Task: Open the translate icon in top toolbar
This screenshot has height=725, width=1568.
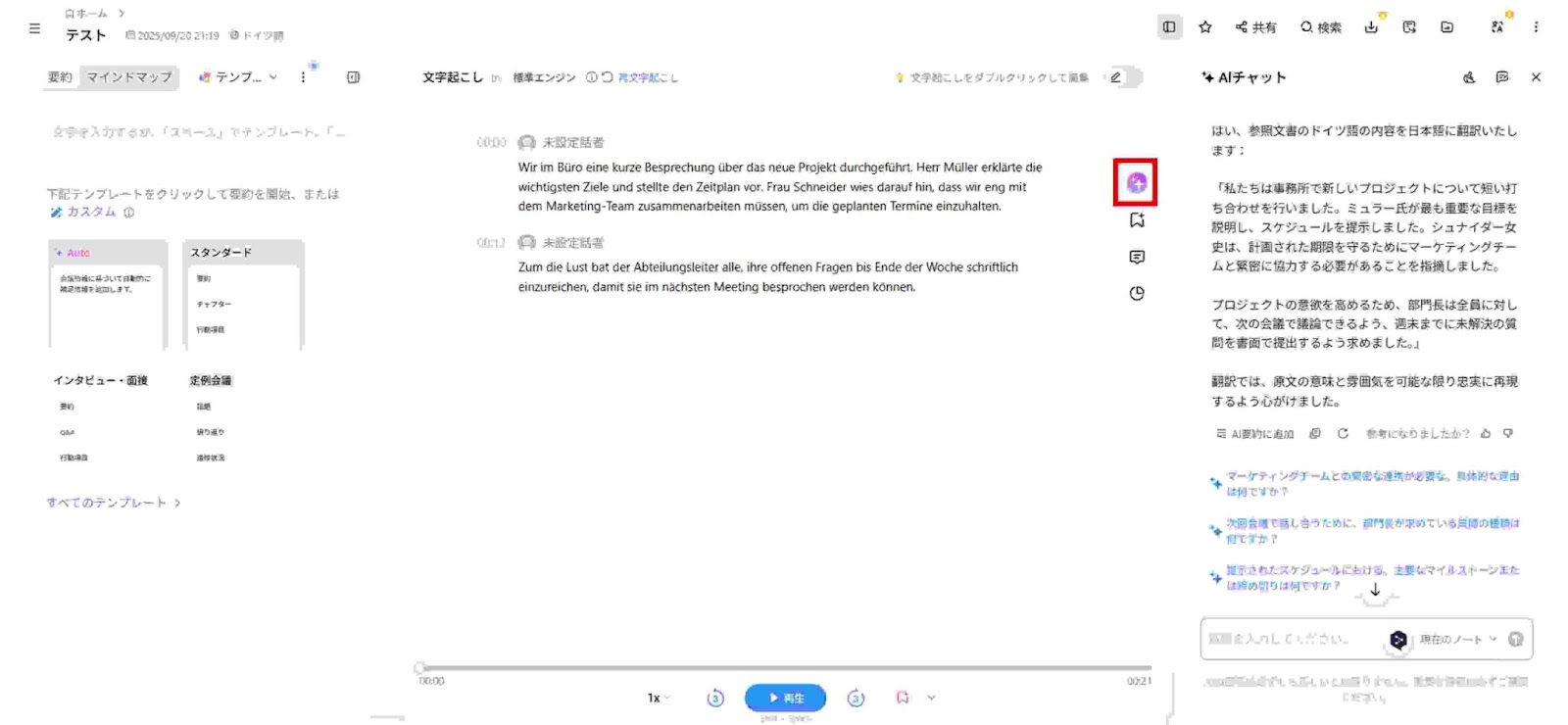Action: [1496, 27]
